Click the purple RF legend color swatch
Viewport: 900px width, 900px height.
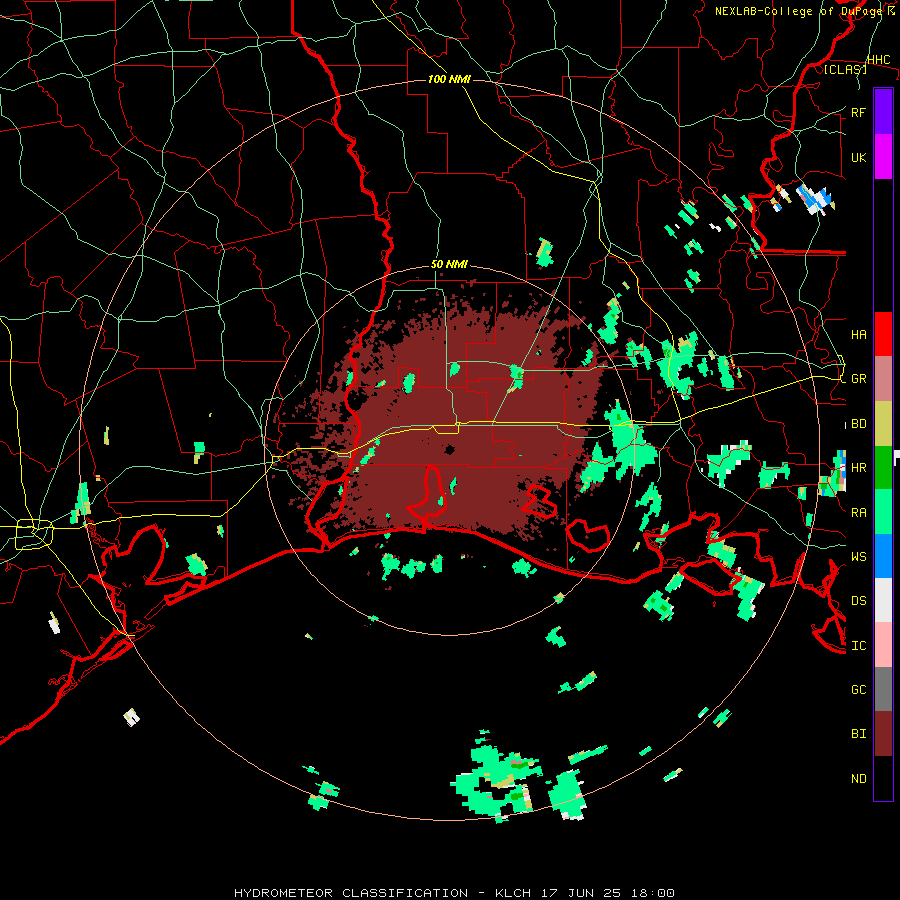click(x=883, y=112)
